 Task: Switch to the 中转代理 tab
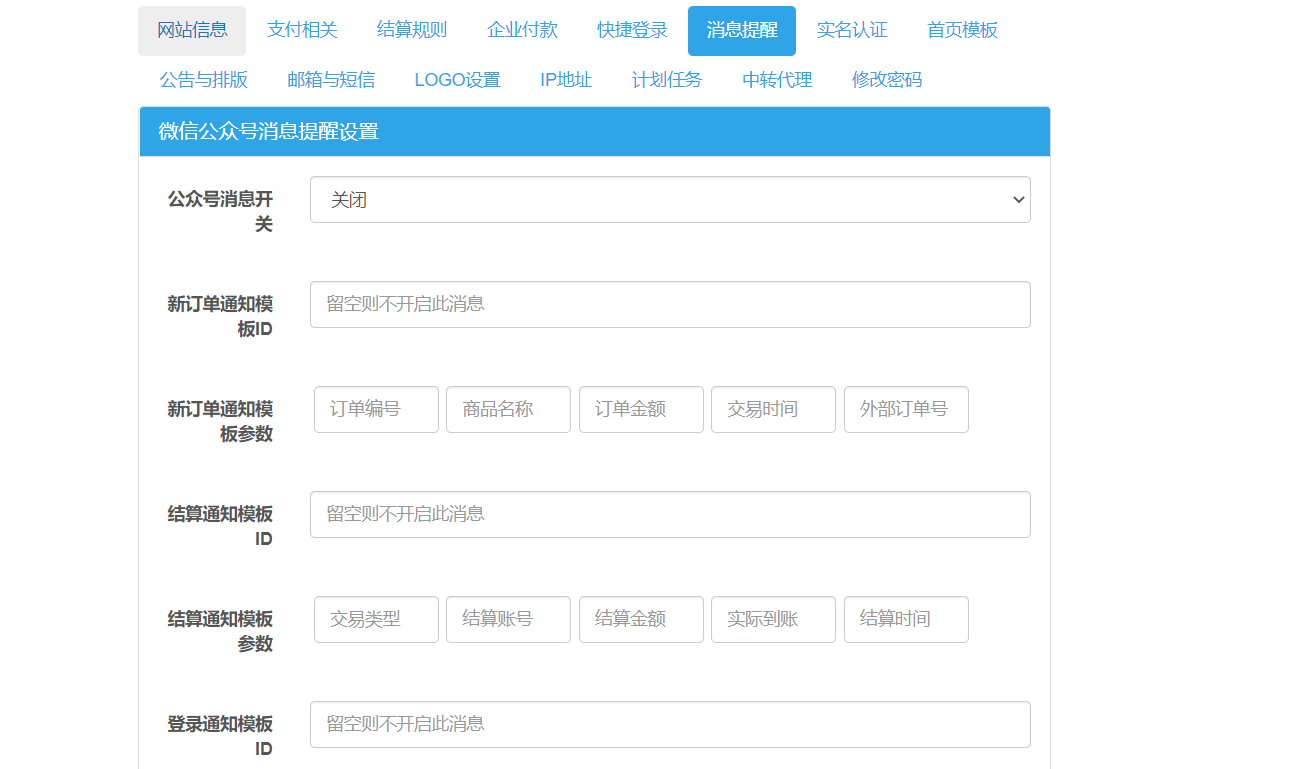(777, 80)
